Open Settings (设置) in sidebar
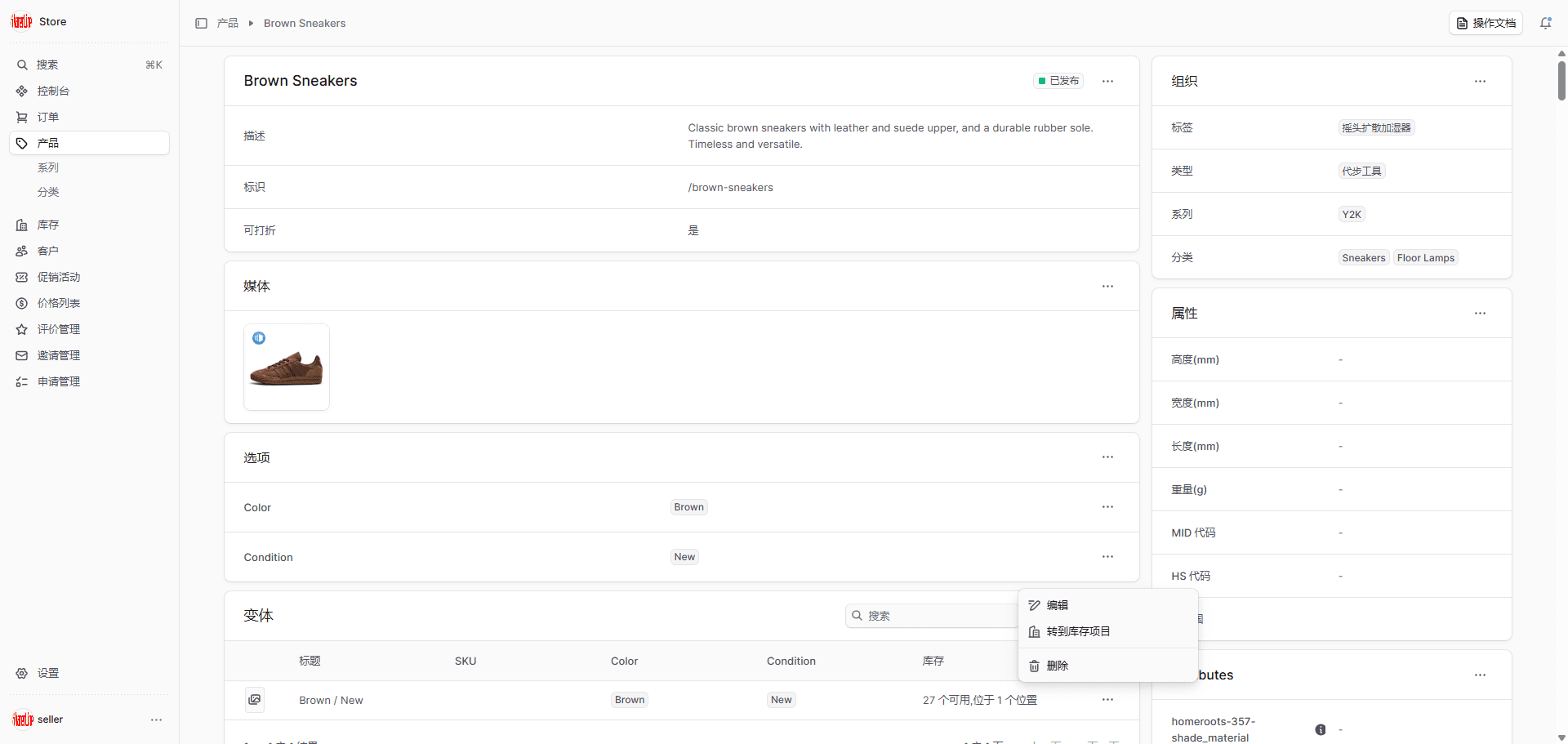Viewport: 1568px width, 744px height. coord(48,673)
